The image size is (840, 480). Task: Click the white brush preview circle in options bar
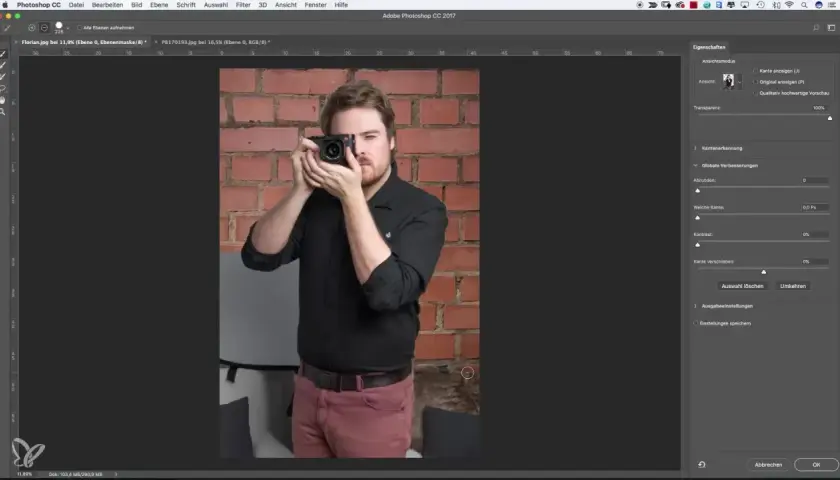pyautogui.click(x=59, y=25)
